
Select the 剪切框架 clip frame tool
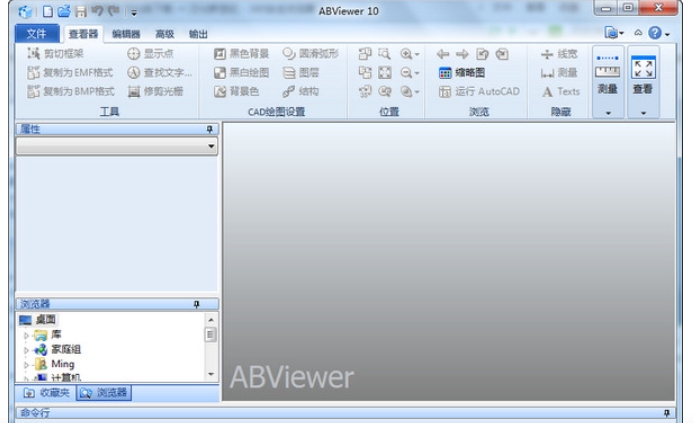click(x=55, y=54)
